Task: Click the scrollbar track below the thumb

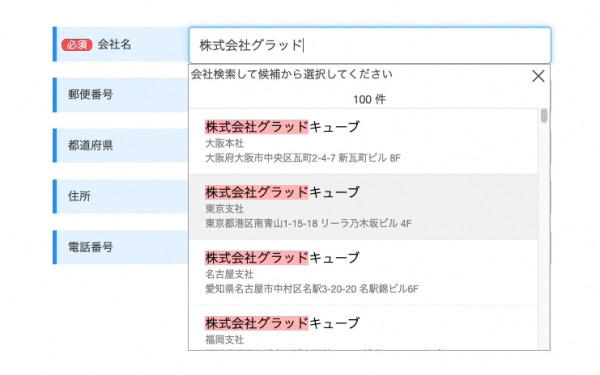Action: point(544,237)
